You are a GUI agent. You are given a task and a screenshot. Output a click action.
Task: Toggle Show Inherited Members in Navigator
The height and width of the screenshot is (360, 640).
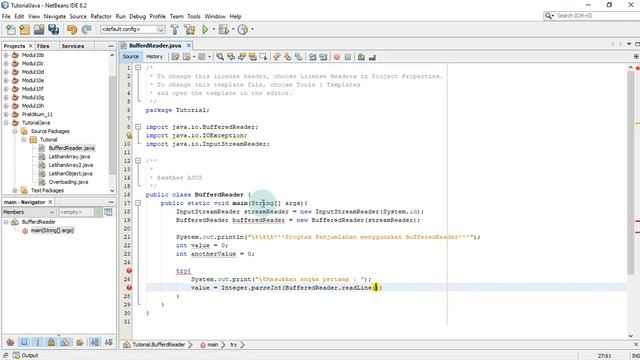10,342
